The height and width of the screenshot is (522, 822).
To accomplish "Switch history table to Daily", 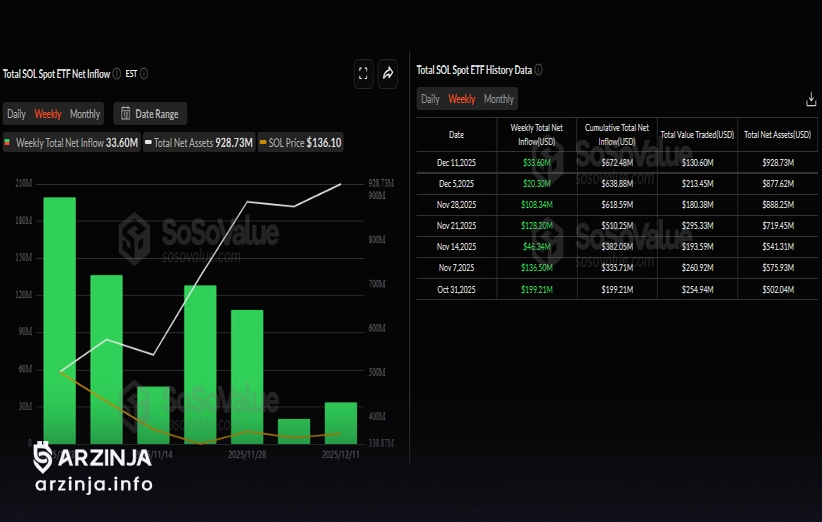I will coord(430,99).
